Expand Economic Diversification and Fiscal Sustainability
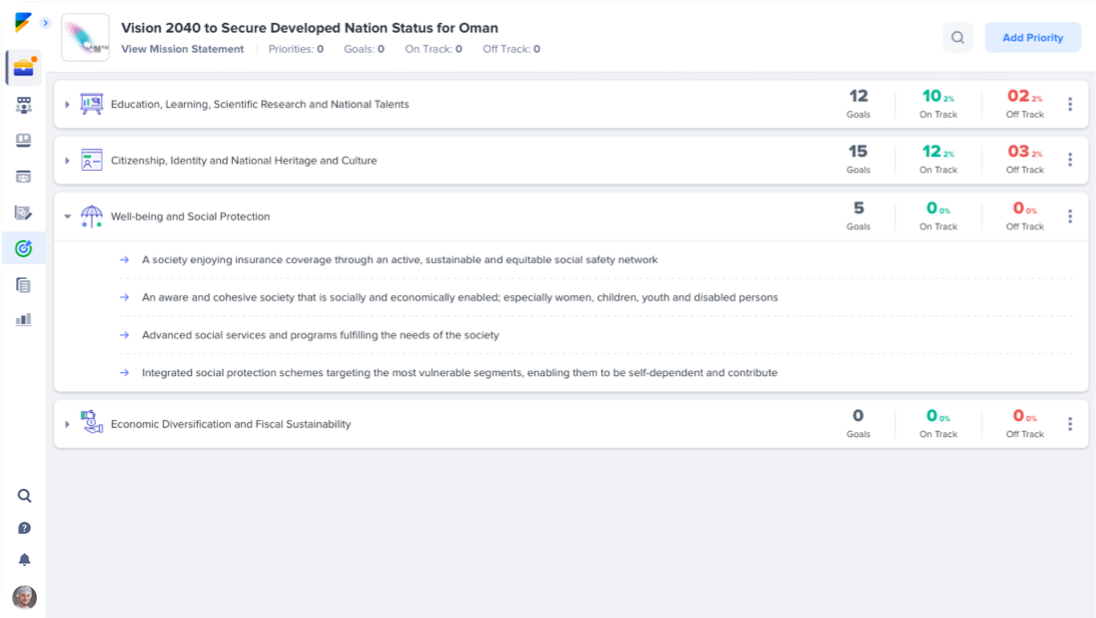The image size is (1096, 618). point(67,424)
